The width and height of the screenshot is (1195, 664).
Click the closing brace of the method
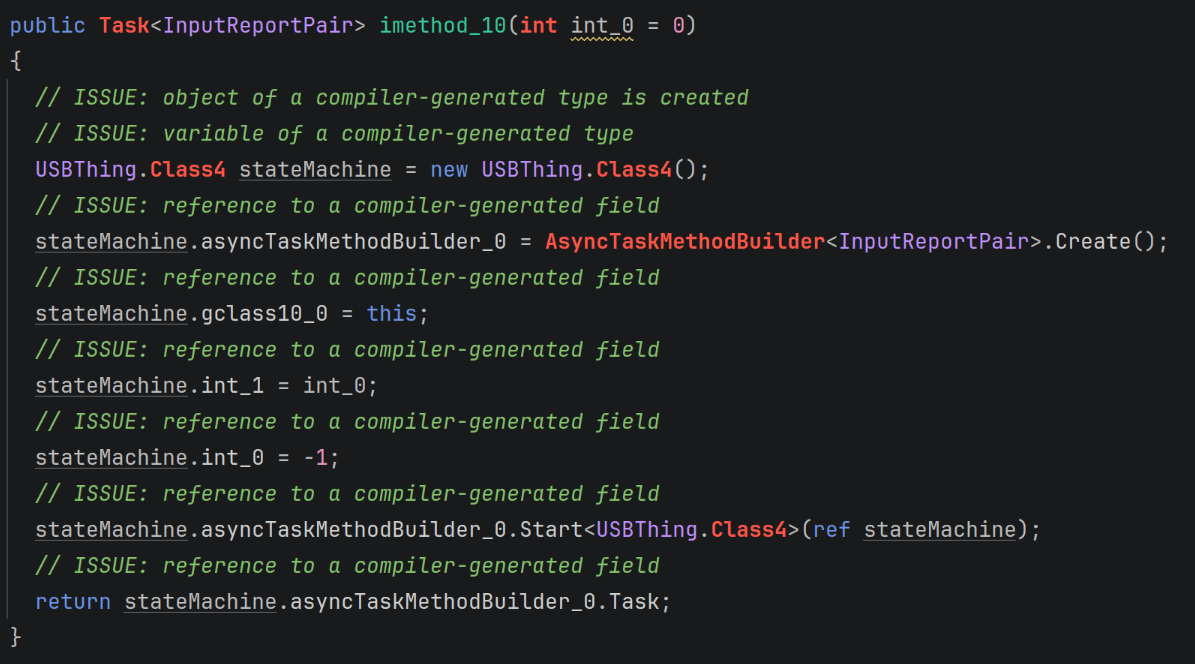(15, 637)
